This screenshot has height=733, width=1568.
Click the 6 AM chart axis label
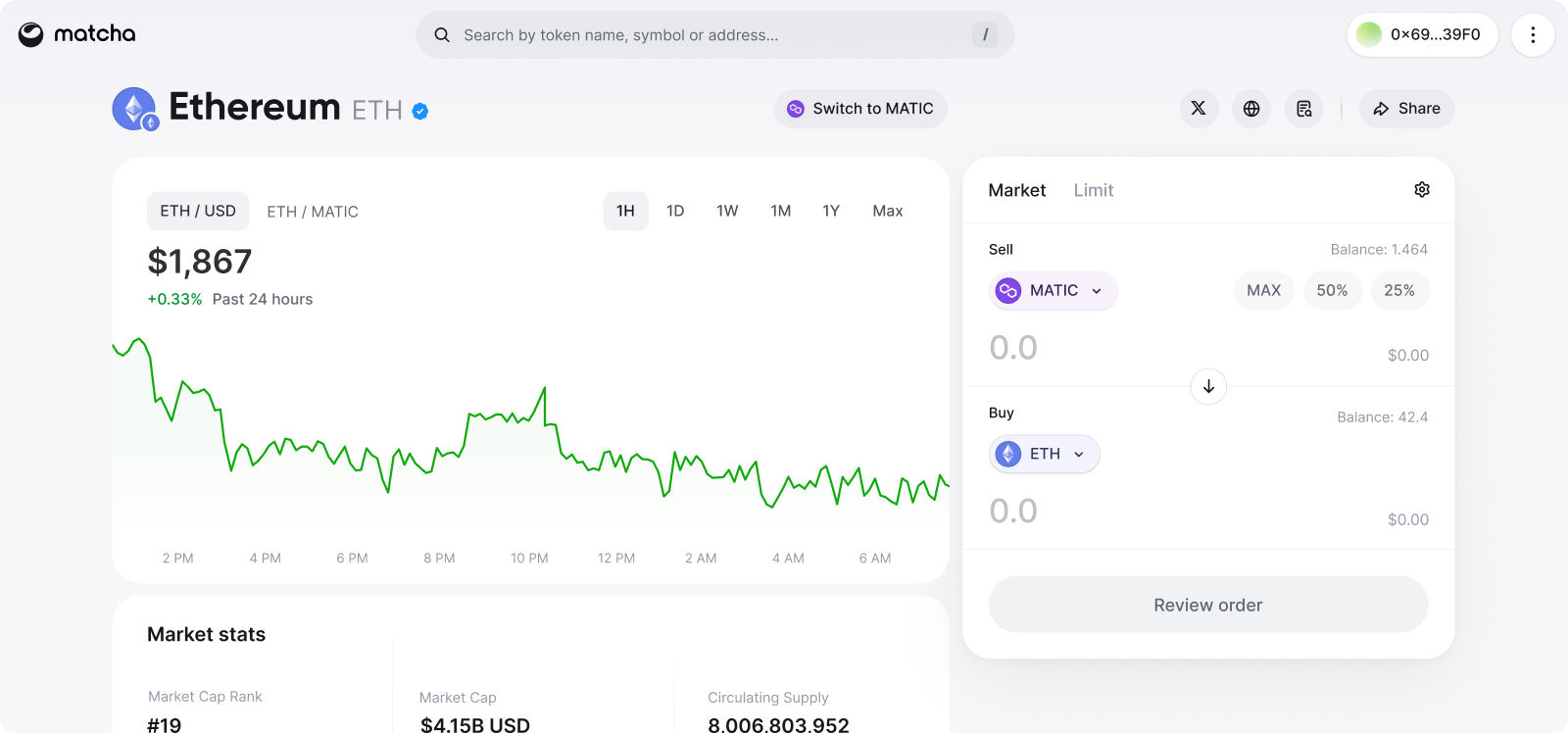tap(875, 559)
